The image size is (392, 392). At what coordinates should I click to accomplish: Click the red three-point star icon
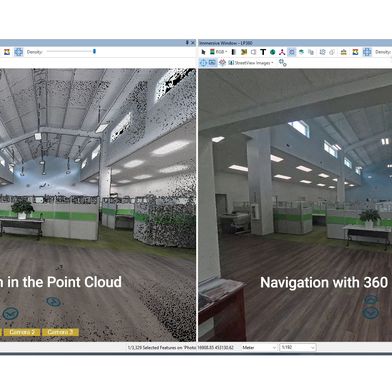[282, 52]
